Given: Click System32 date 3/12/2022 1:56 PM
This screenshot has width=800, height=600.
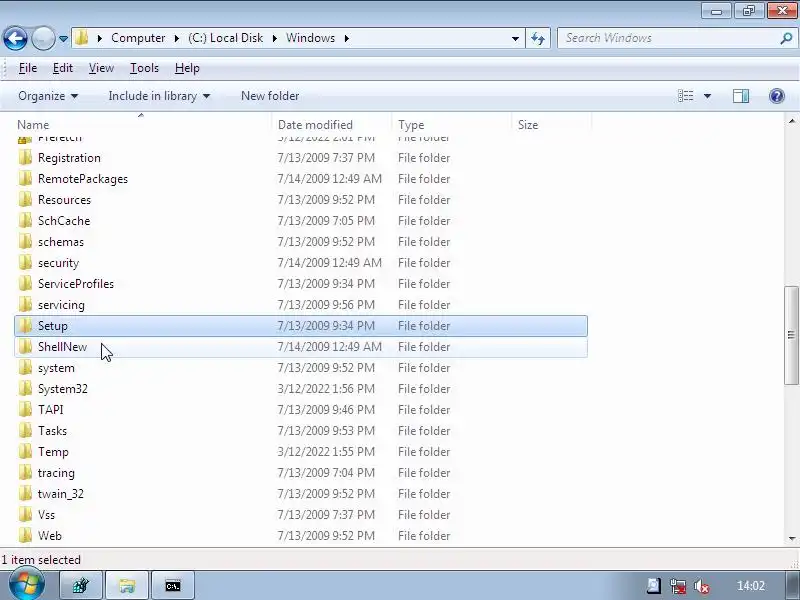Looking at the screenshot, I should point(326,389).
